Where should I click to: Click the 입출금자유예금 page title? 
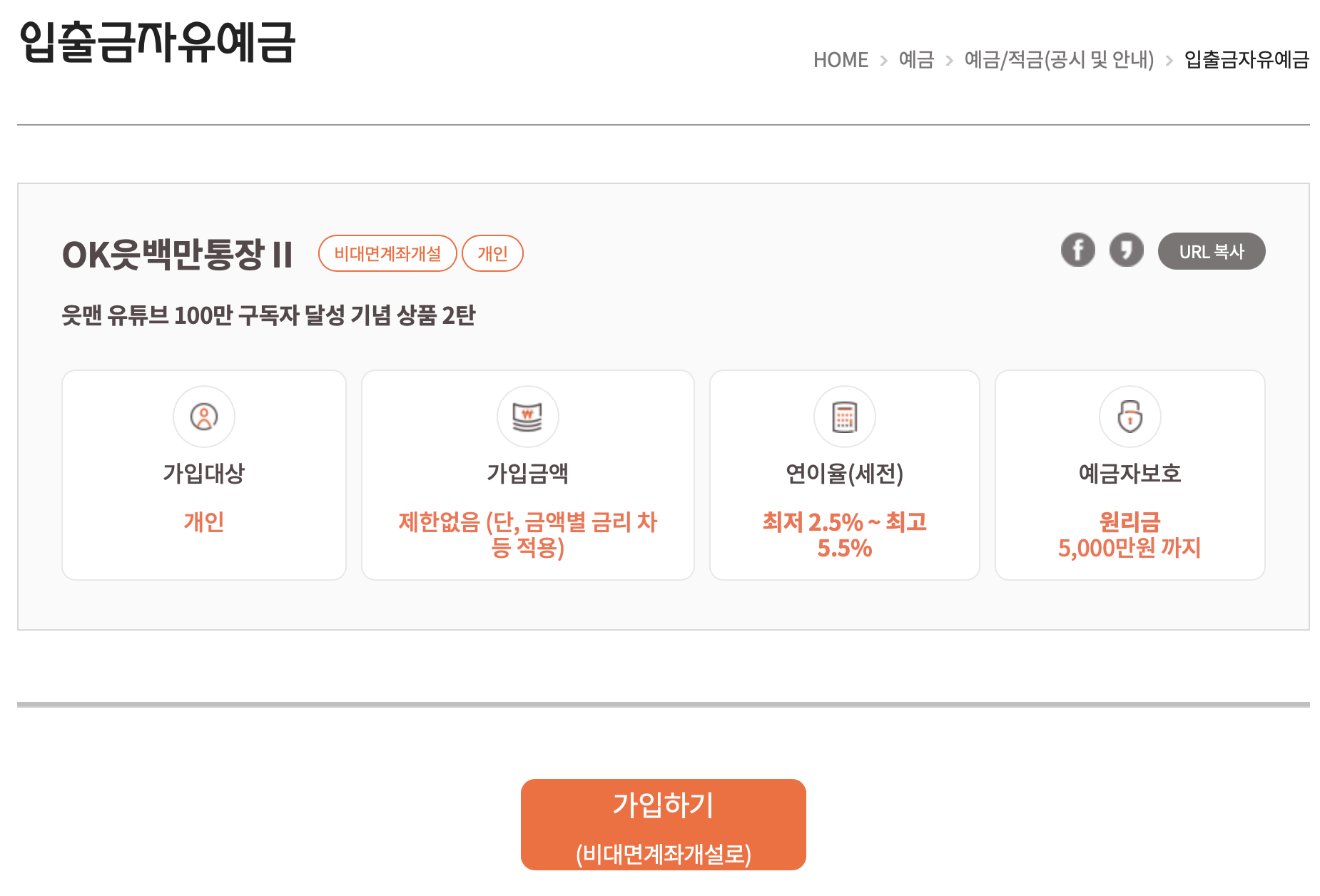point(157,42)
